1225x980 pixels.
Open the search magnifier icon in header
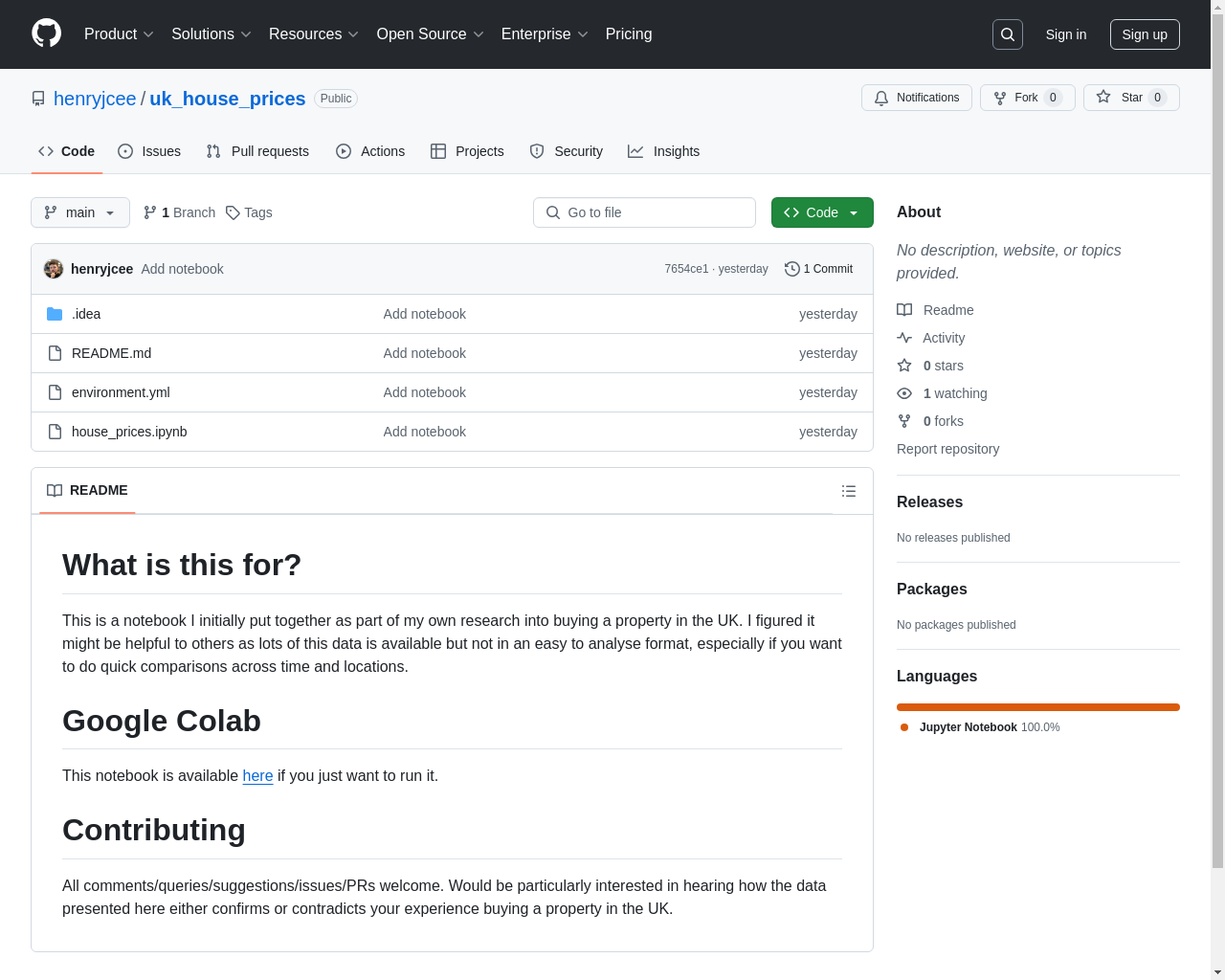[x=1008, y=34]
